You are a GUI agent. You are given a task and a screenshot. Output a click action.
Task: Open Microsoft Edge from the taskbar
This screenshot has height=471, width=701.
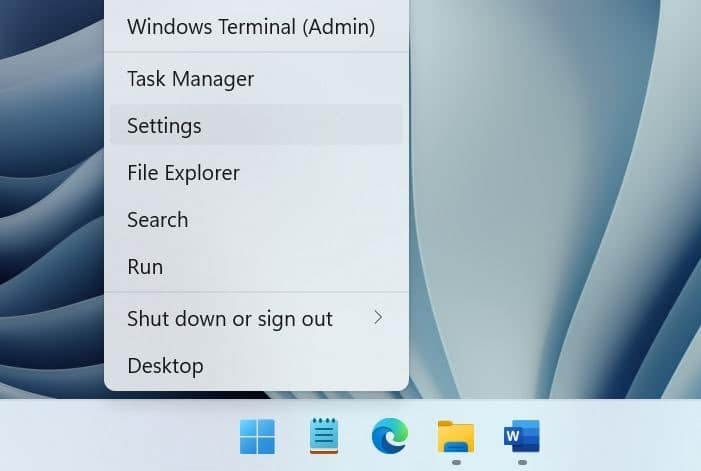tap(390, 436)
